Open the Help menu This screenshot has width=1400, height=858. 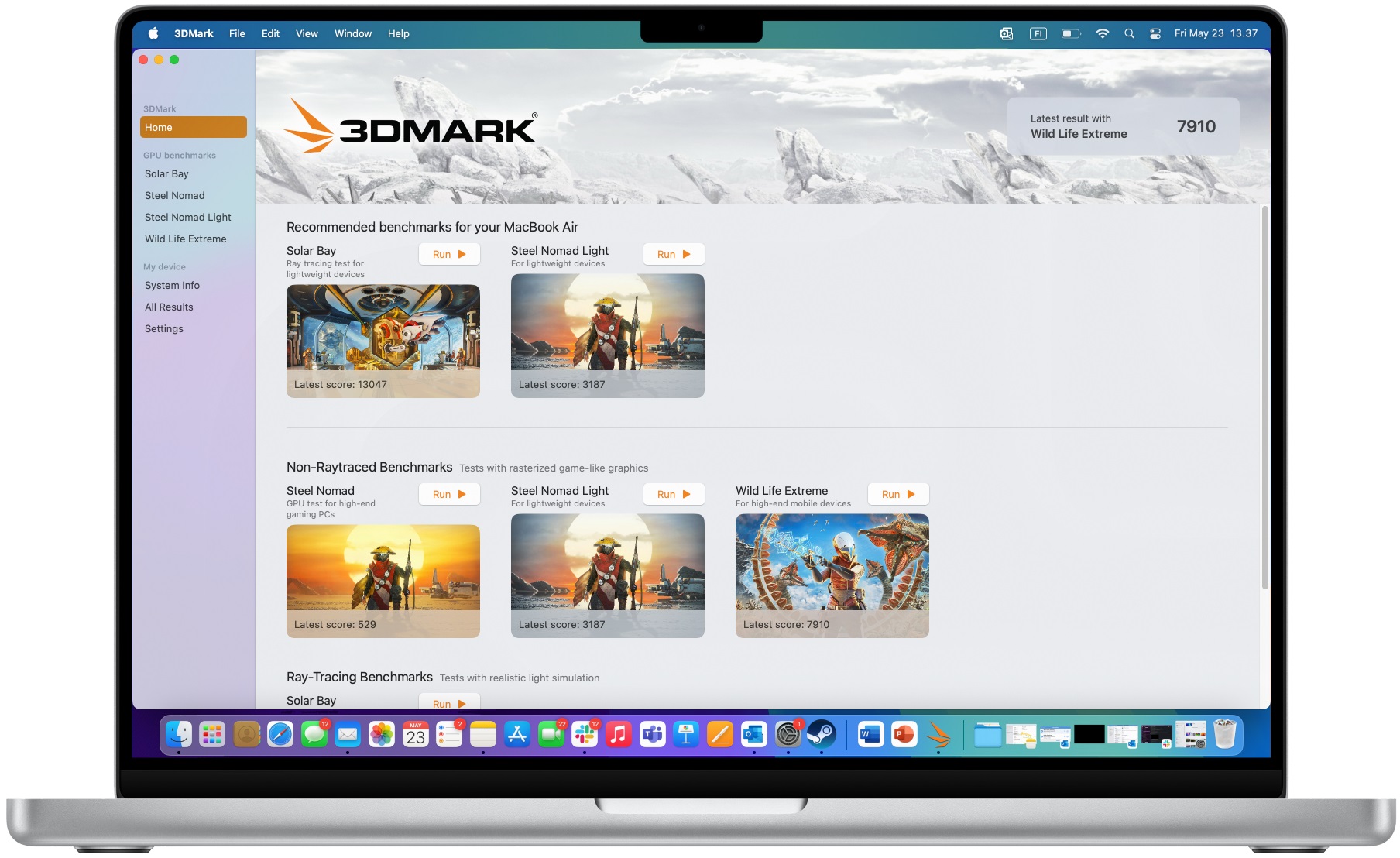(399, 33)
